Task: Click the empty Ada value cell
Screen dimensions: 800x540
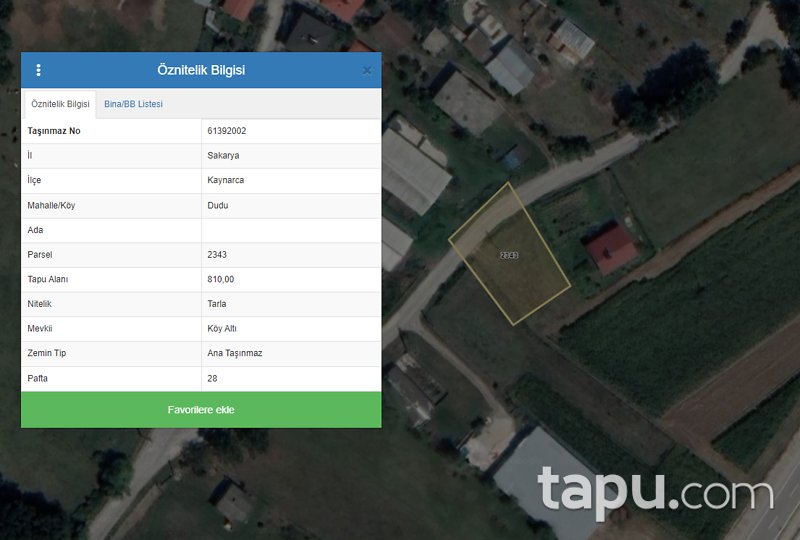Action: (x=290, y=230)
